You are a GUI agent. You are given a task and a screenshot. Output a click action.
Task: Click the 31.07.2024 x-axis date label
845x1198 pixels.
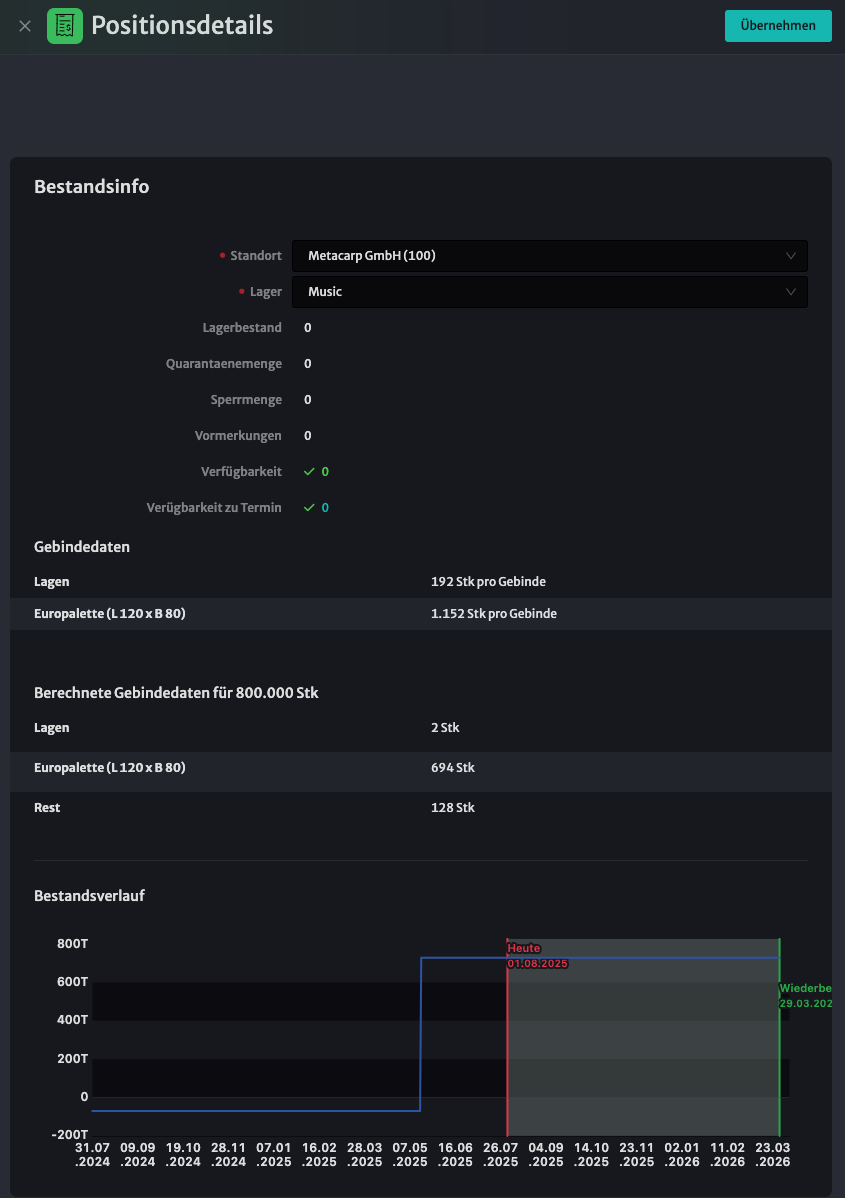coord(92,1154)
